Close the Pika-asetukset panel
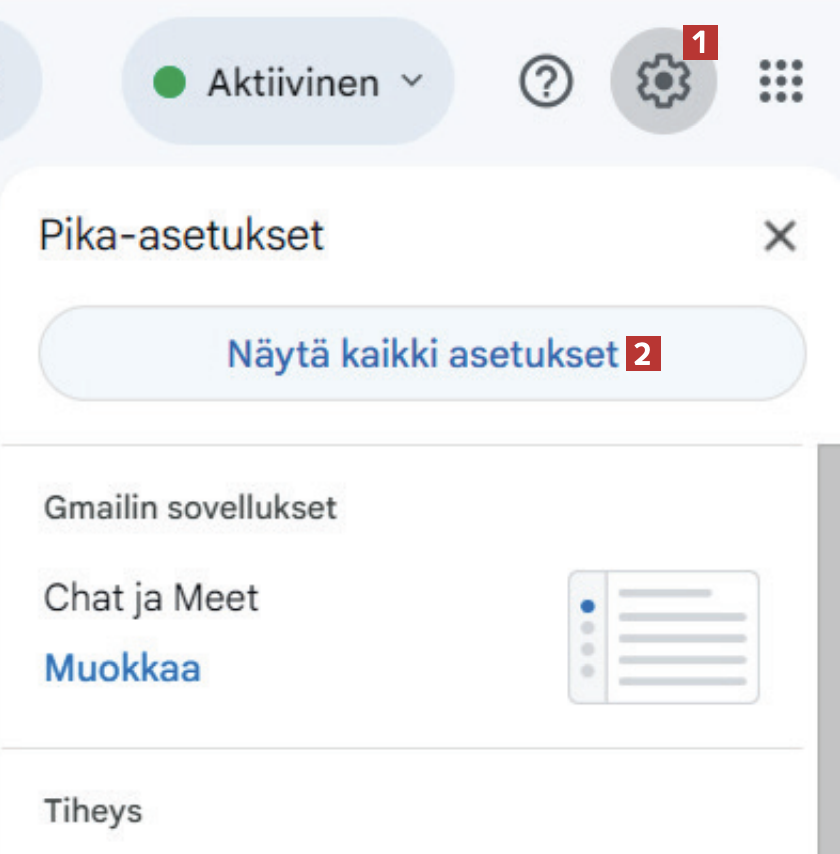This screenshot has width=840, height=854. pyautogui.click(x=779, y=237)
